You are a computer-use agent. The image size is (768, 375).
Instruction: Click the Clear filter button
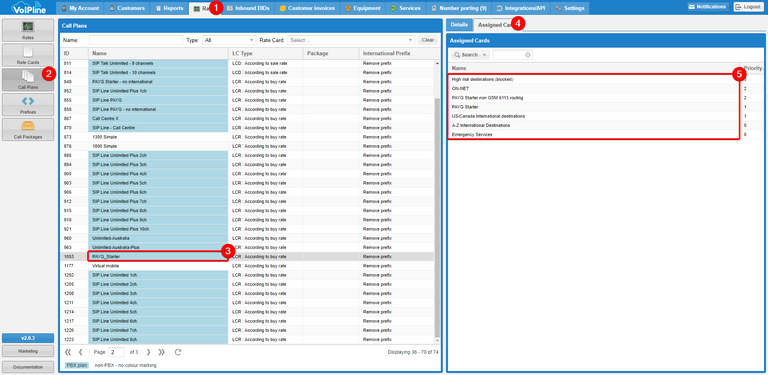pos(428,40)
